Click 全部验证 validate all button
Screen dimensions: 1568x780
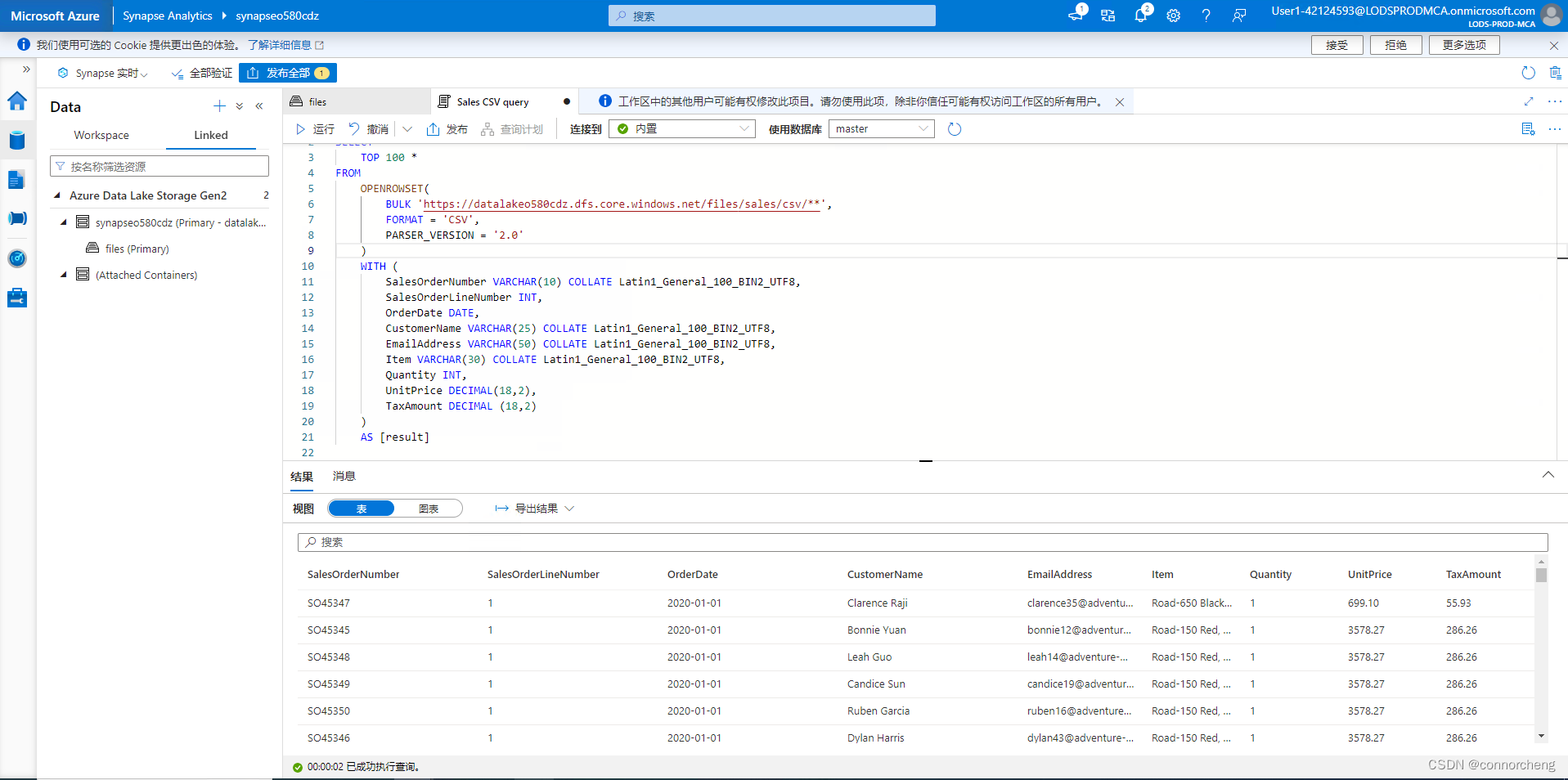click(x=201, y=73)
